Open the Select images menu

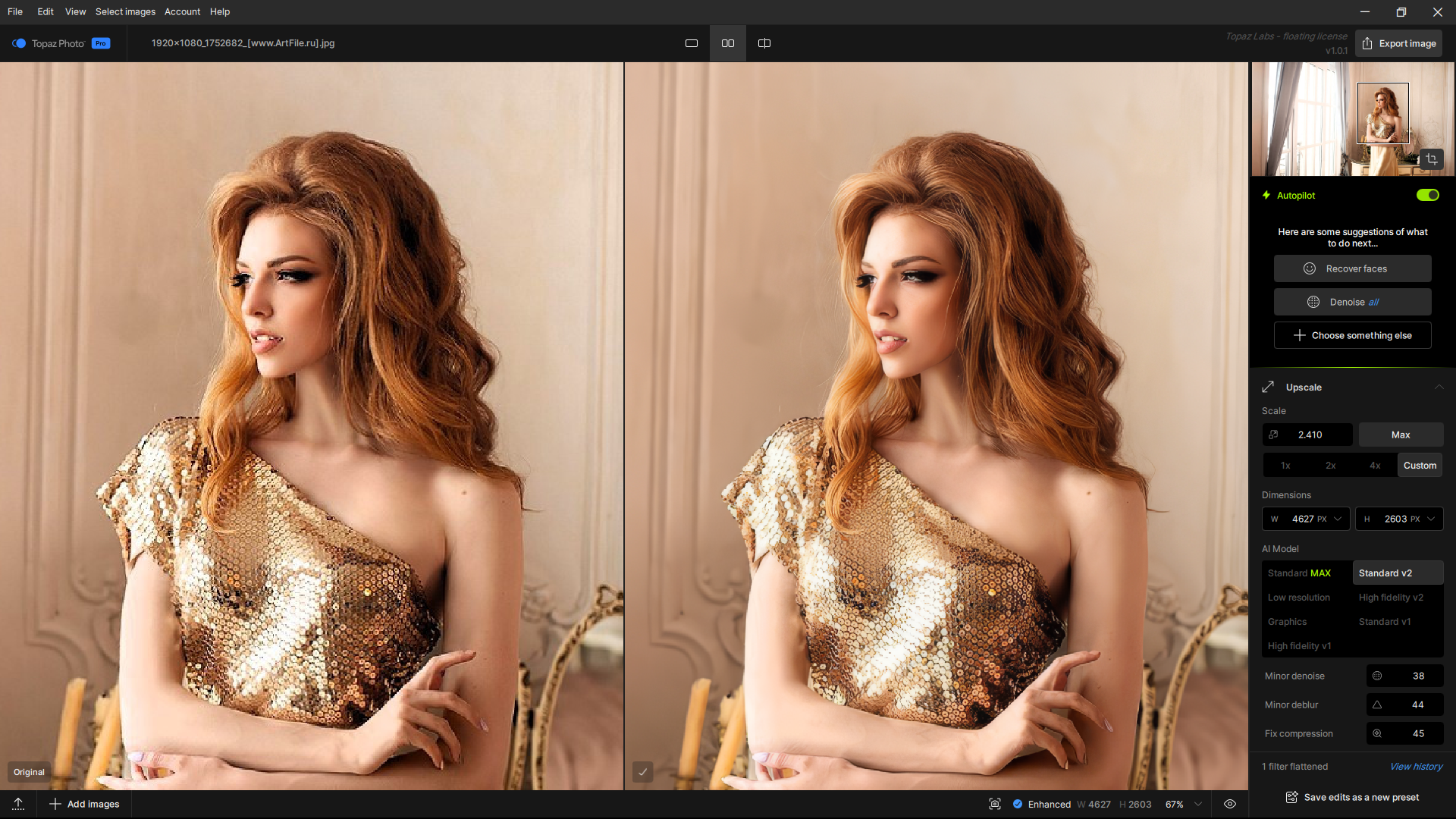125,11
